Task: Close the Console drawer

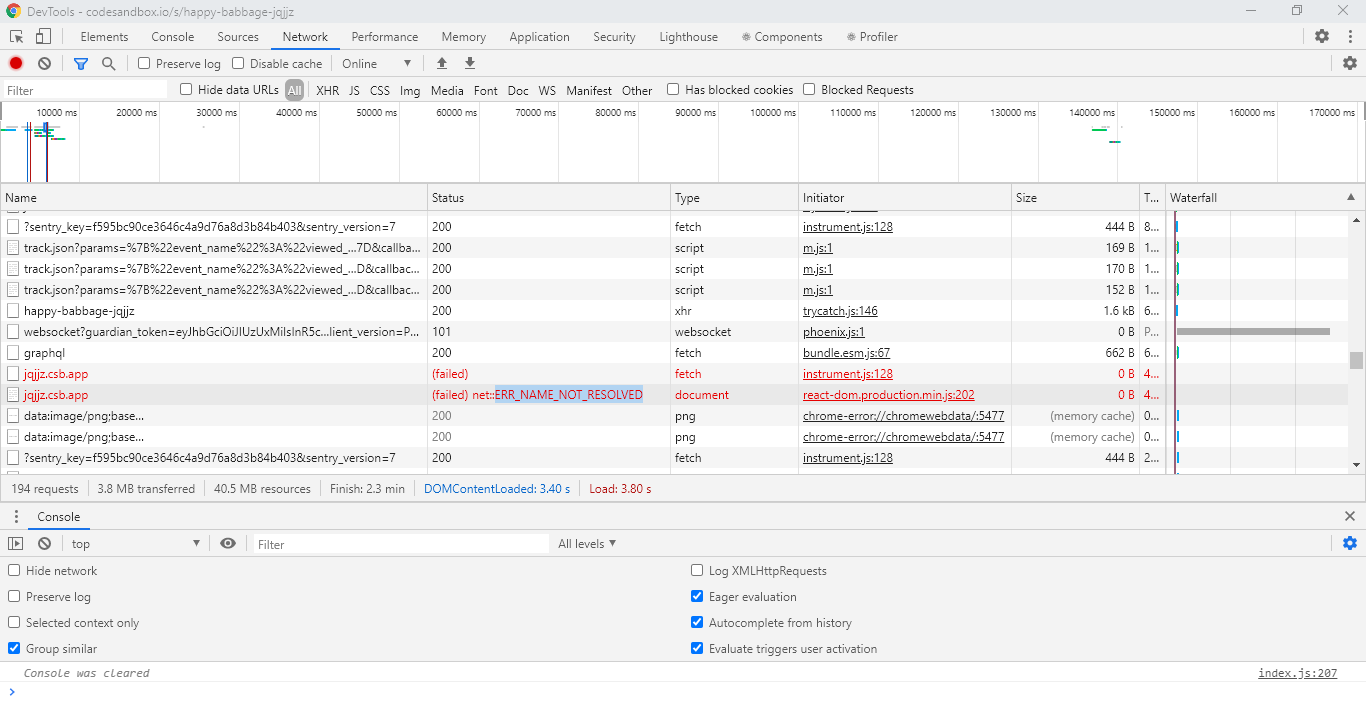Action: [x=1350, y=516]
